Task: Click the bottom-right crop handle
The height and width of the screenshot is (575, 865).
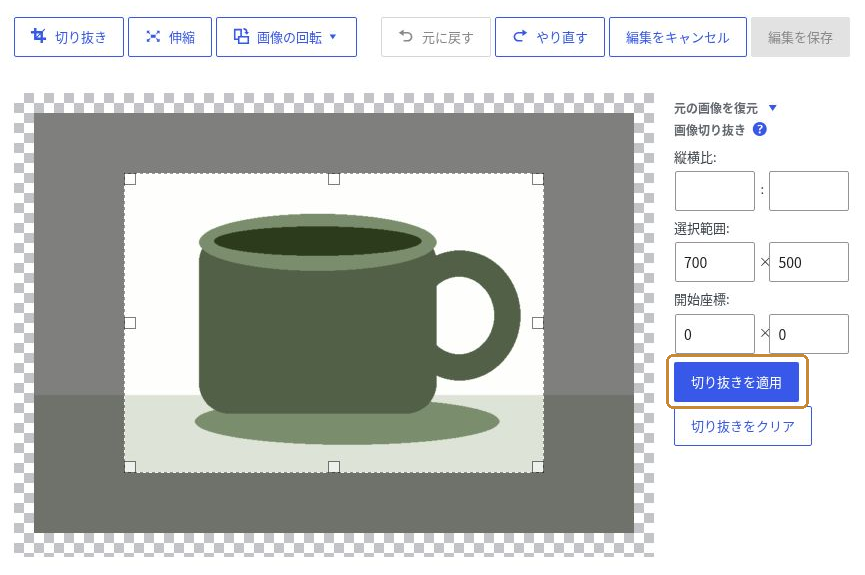Action: [538, 467]
